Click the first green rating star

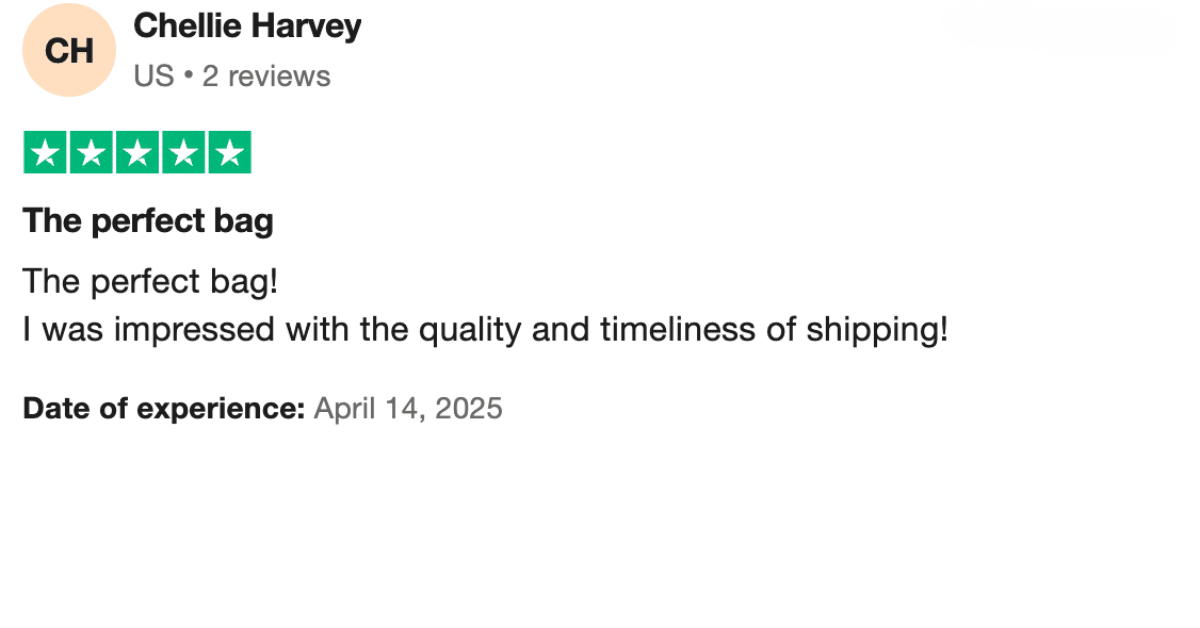[45, 153]
